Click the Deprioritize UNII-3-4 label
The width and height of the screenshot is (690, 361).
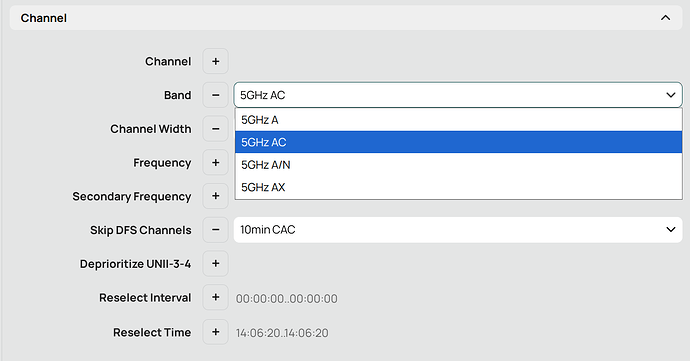coord(136,264)
